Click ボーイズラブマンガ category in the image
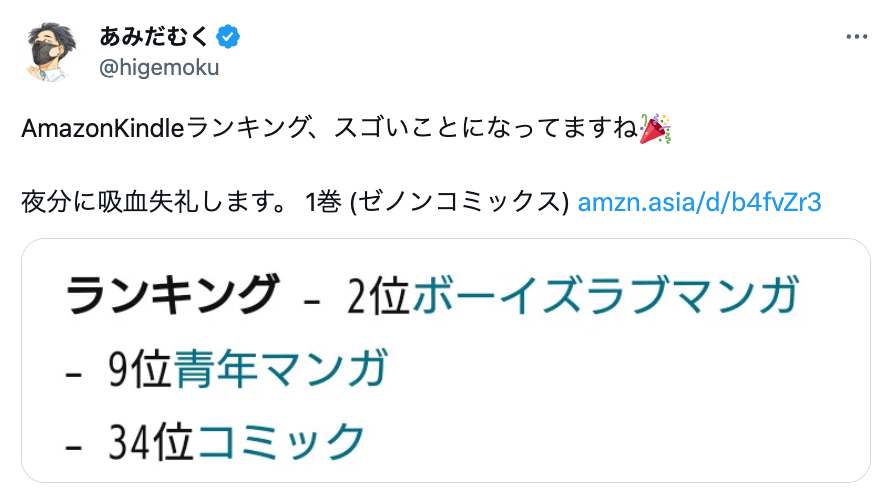Screen dimensions: 894x504 604,297
